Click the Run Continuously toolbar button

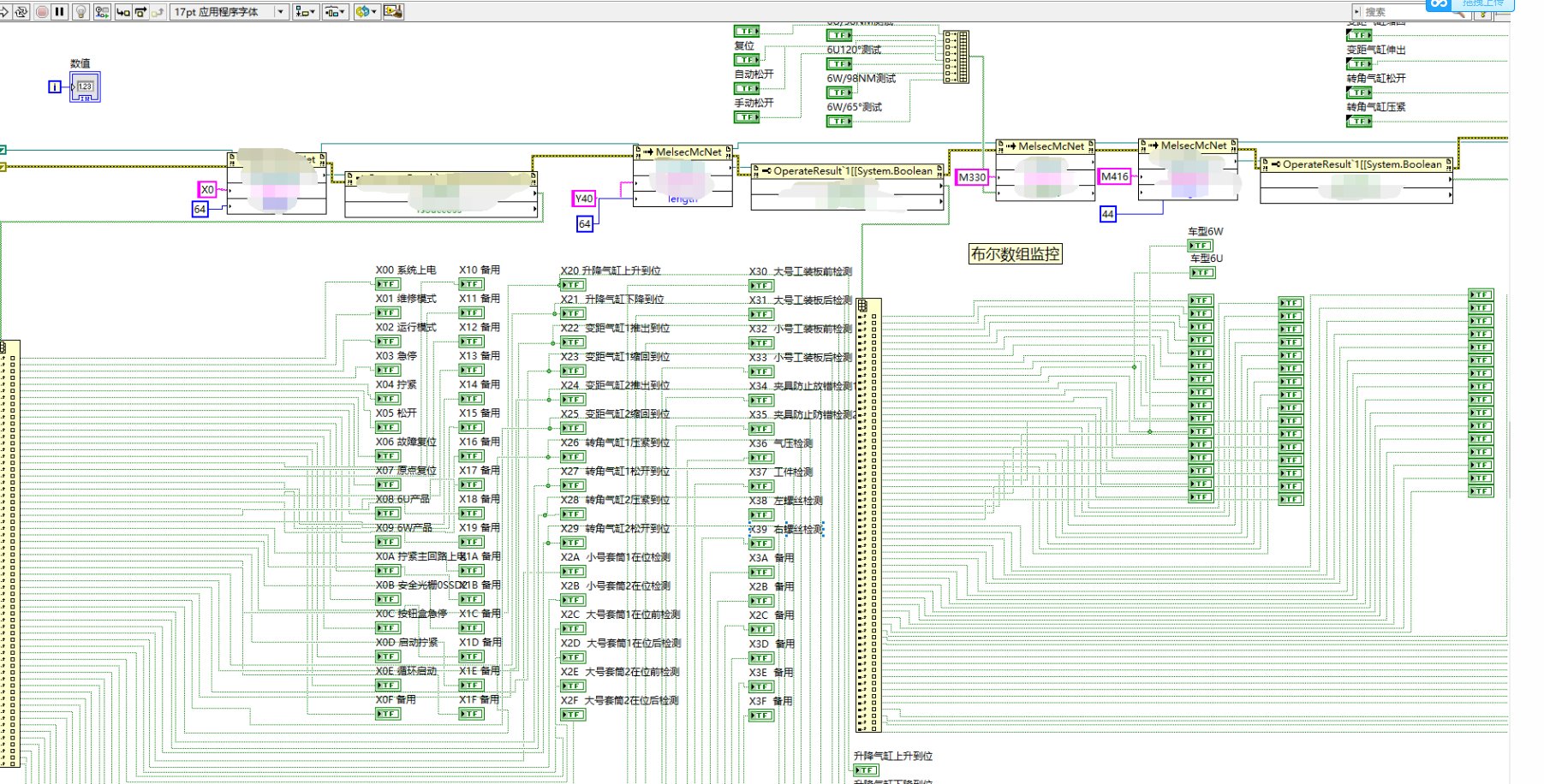click(x=21, y=12)
